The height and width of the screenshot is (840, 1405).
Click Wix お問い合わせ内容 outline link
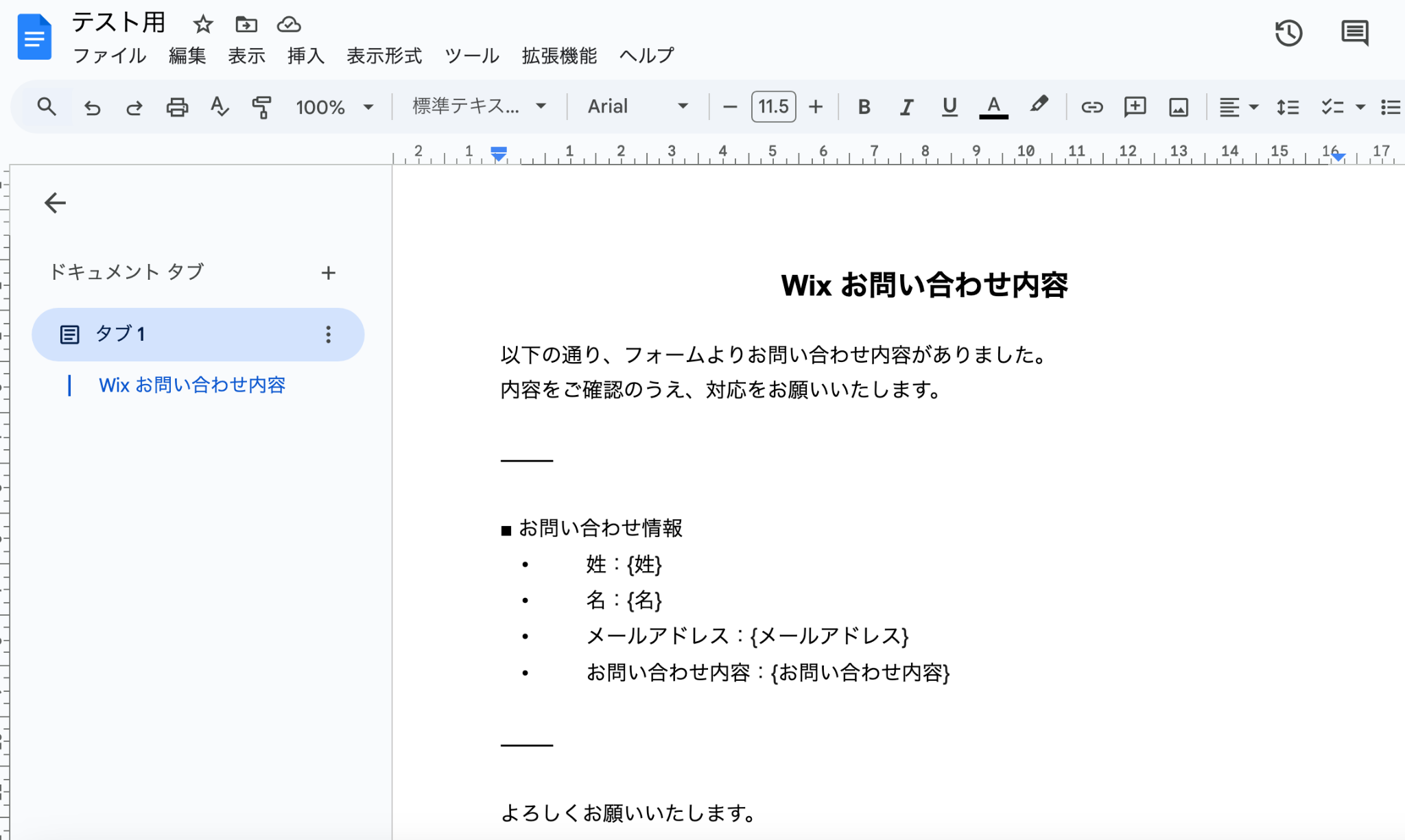(x=192, y=385)
